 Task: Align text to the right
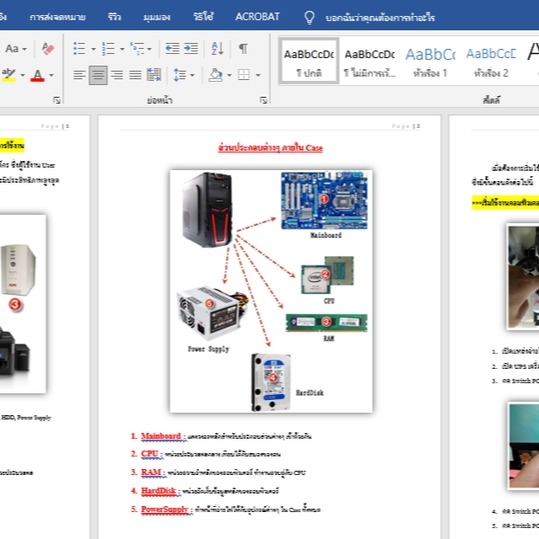(117, 75)
